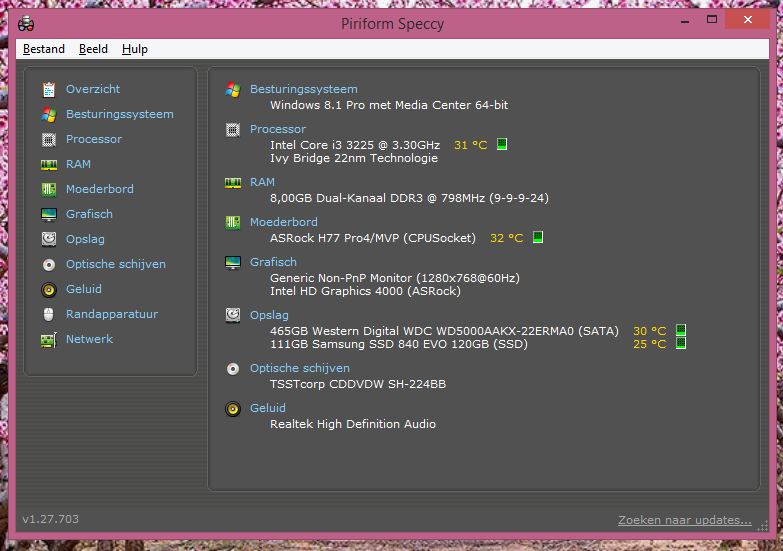Select Moederbord in the sidebar
783x551 pixels.
(x=100, y=189)
